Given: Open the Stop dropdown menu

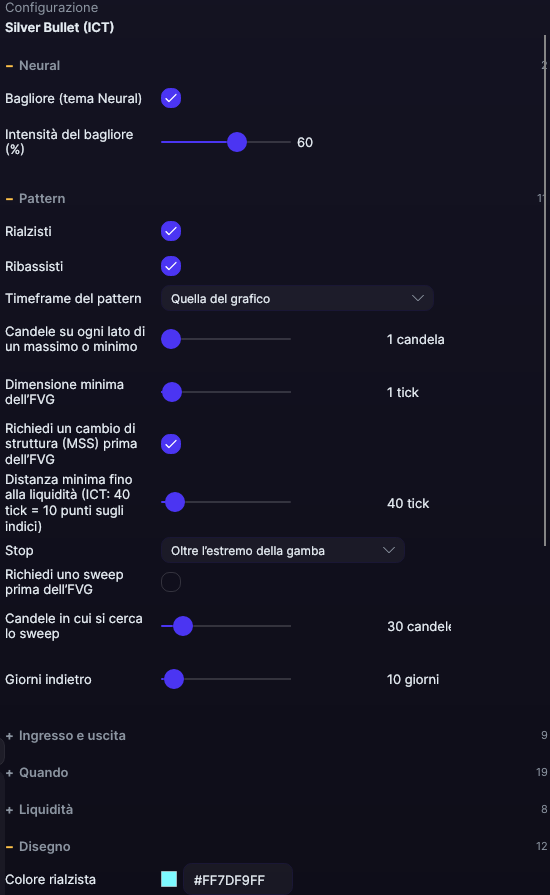Looking at the screenshot, I should (x=283, y=551).
